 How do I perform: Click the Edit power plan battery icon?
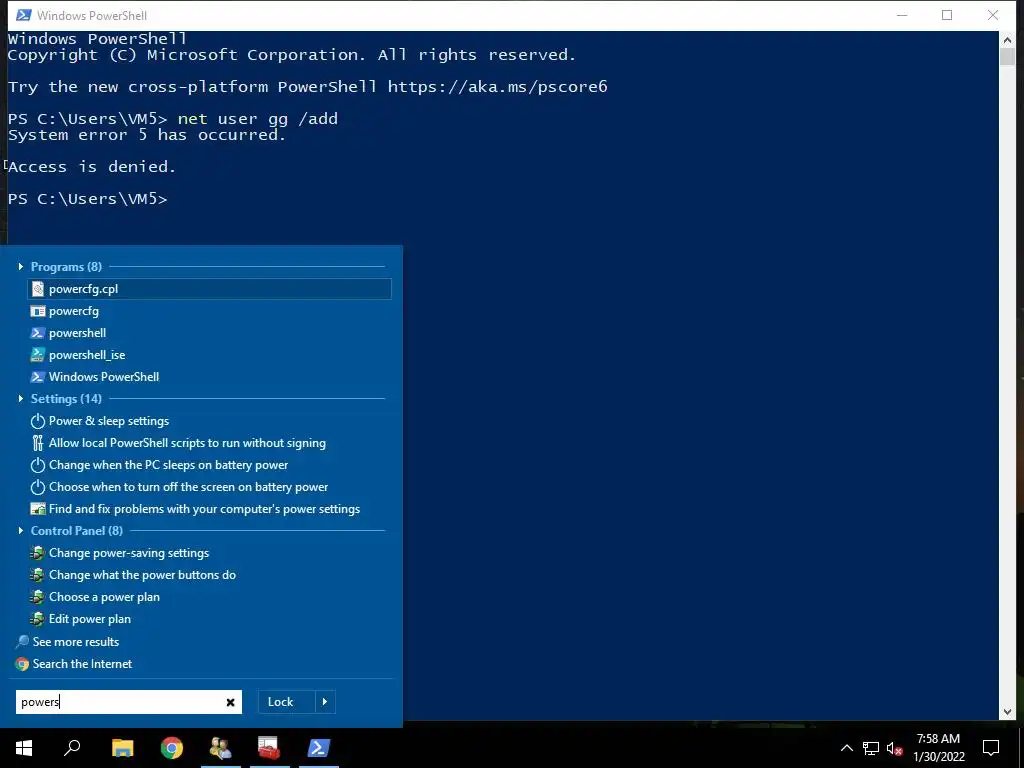tap(37, 618)
